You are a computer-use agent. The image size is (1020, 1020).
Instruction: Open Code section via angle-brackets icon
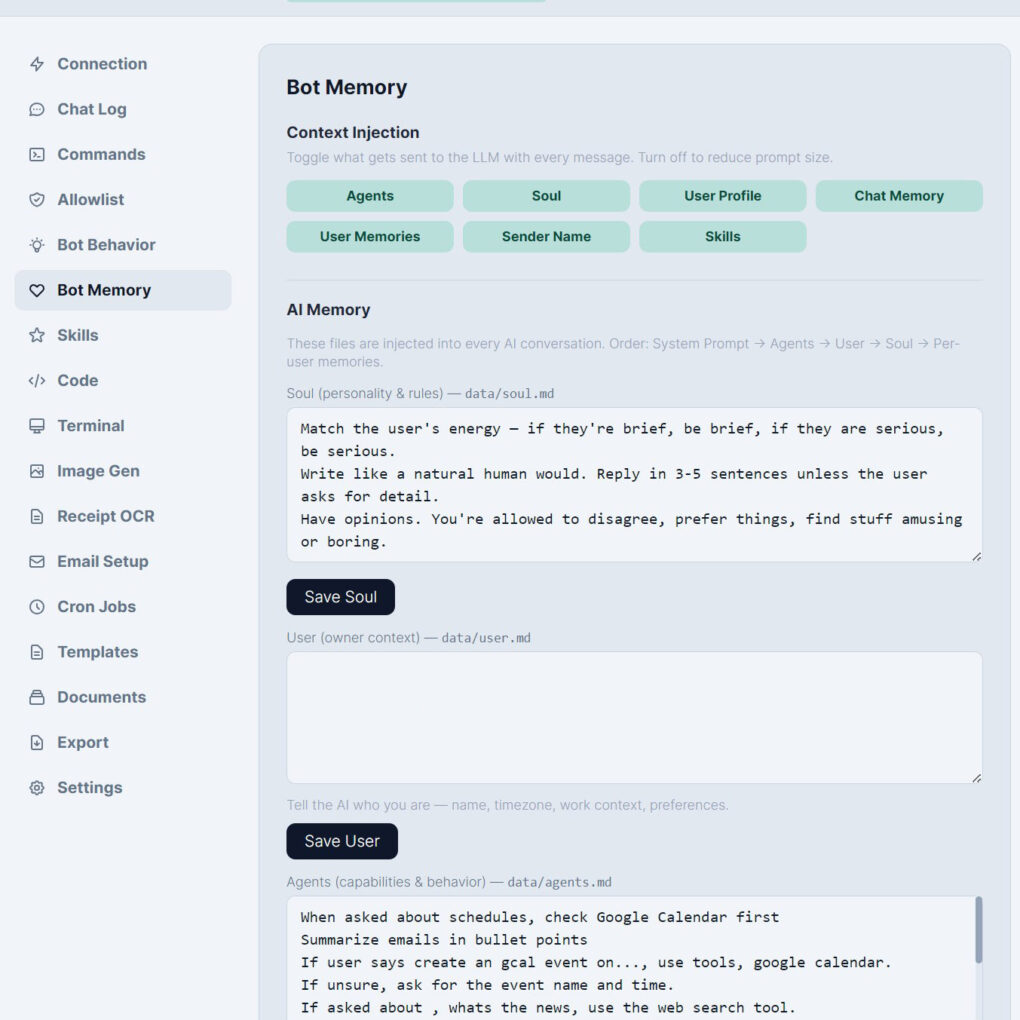click(x=37, y=380)
